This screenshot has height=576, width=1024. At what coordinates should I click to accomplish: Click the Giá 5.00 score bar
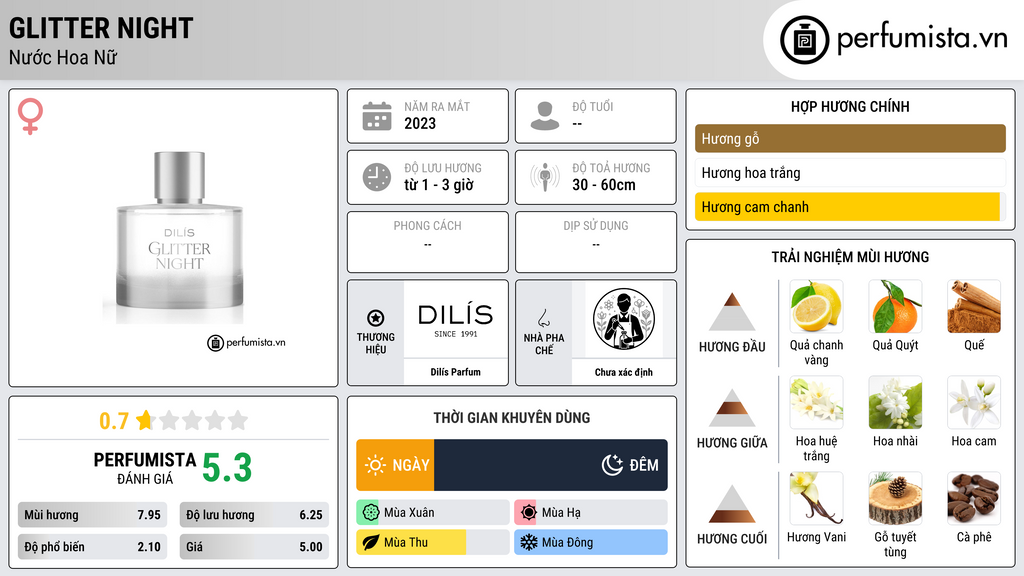click(254, 547)
